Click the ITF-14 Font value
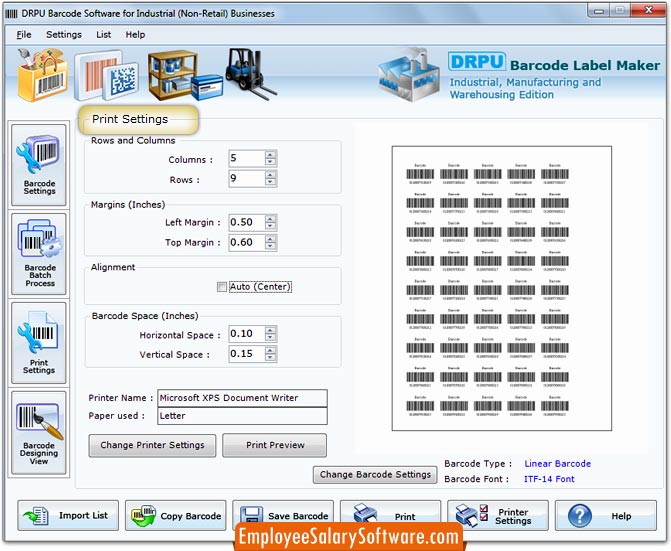Screen dimensions: 671x551 coord(549,479)
